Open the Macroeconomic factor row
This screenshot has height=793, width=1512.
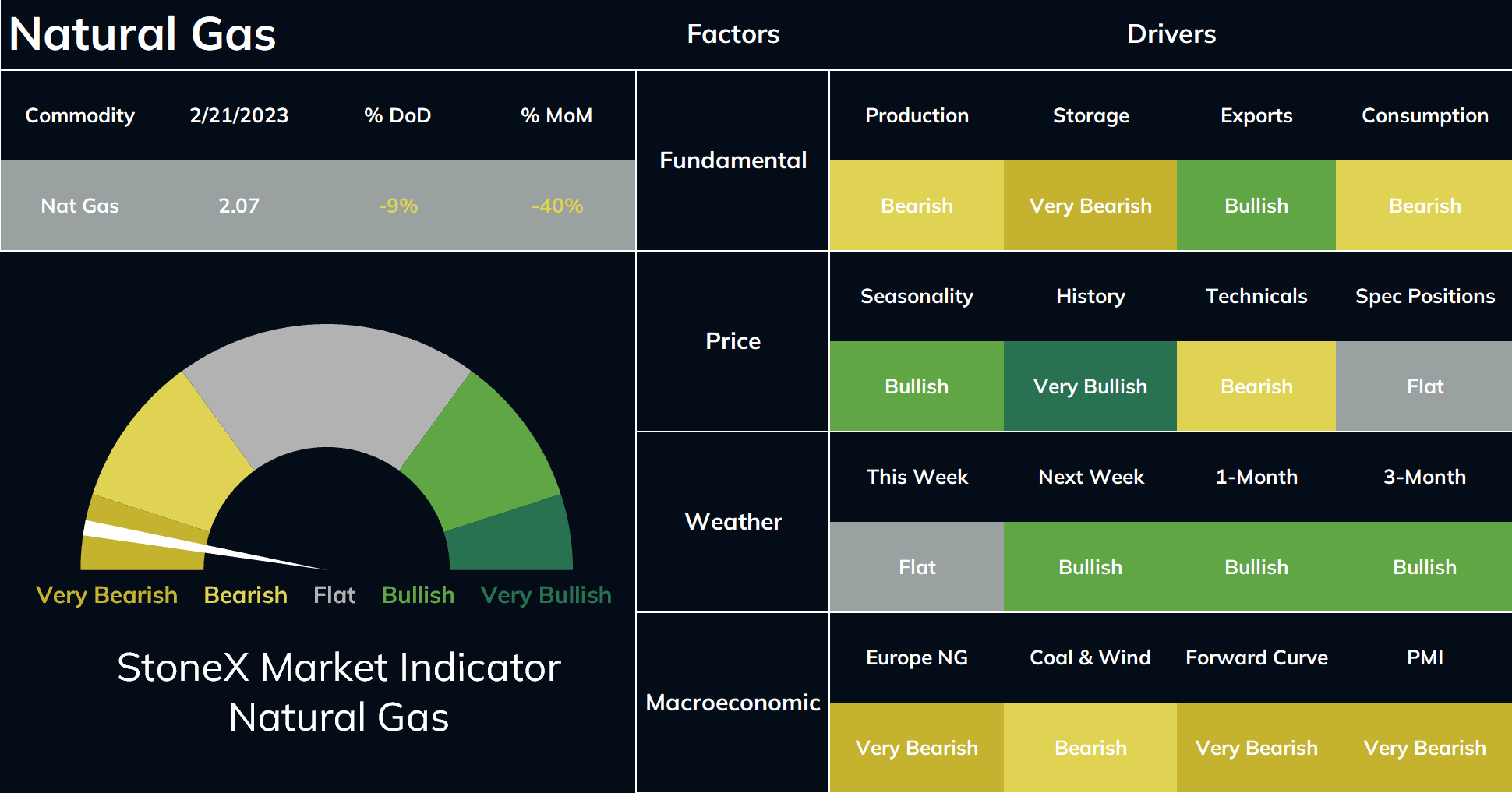pyautogui.click(x=733, y=703)
